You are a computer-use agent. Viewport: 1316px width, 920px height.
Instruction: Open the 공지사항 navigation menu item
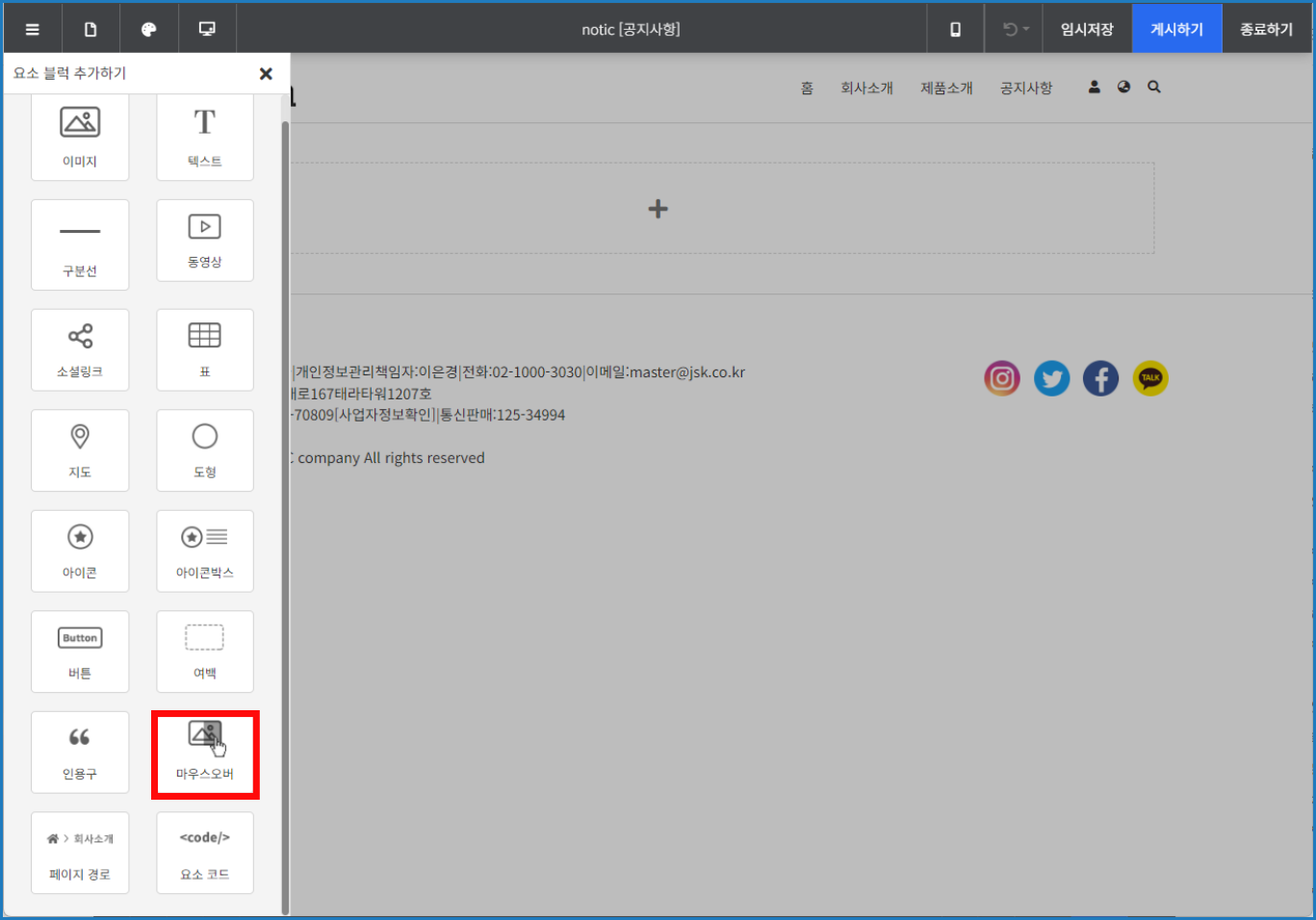[1026, 88]
